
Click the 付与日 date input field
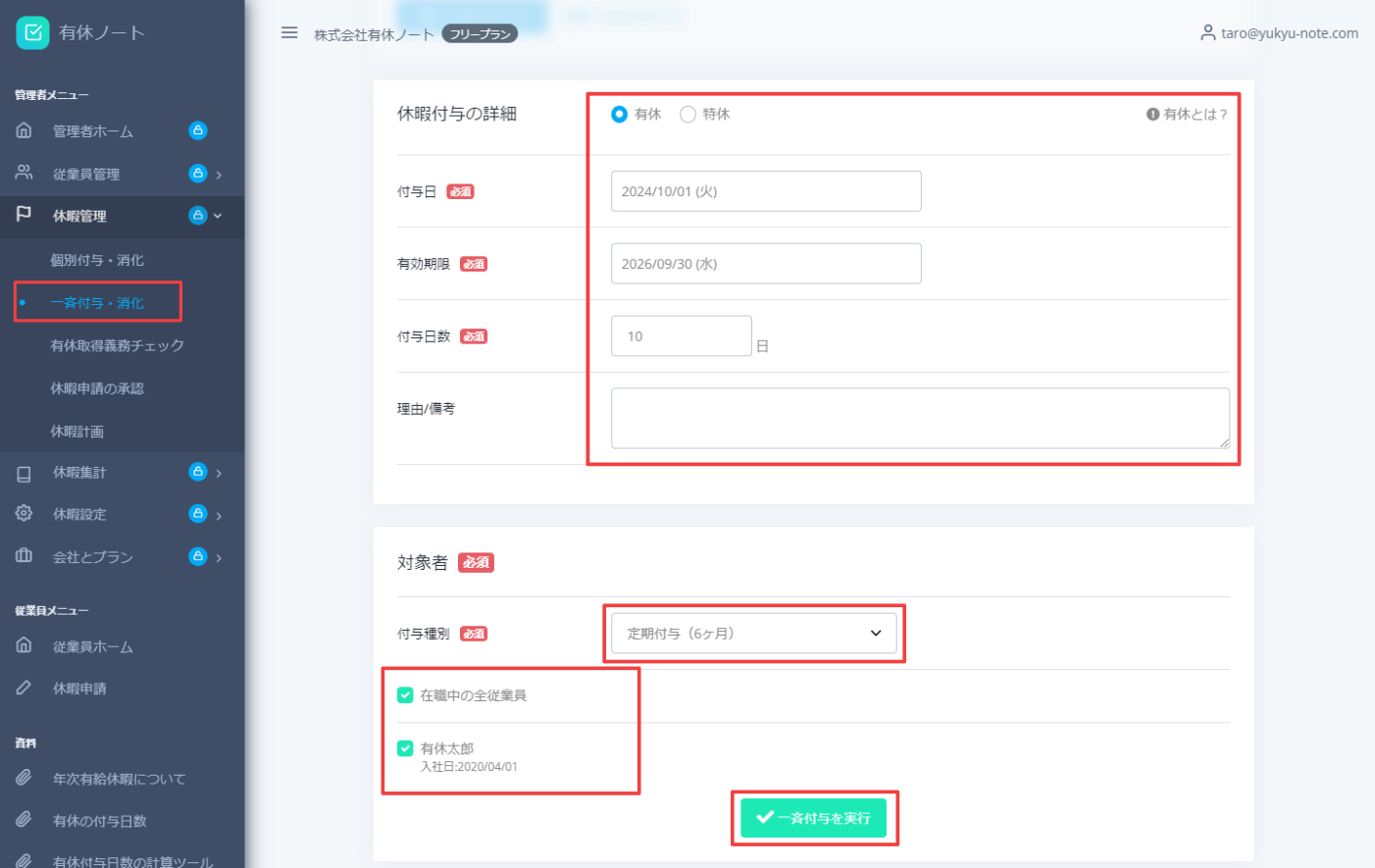click(765, 191)
